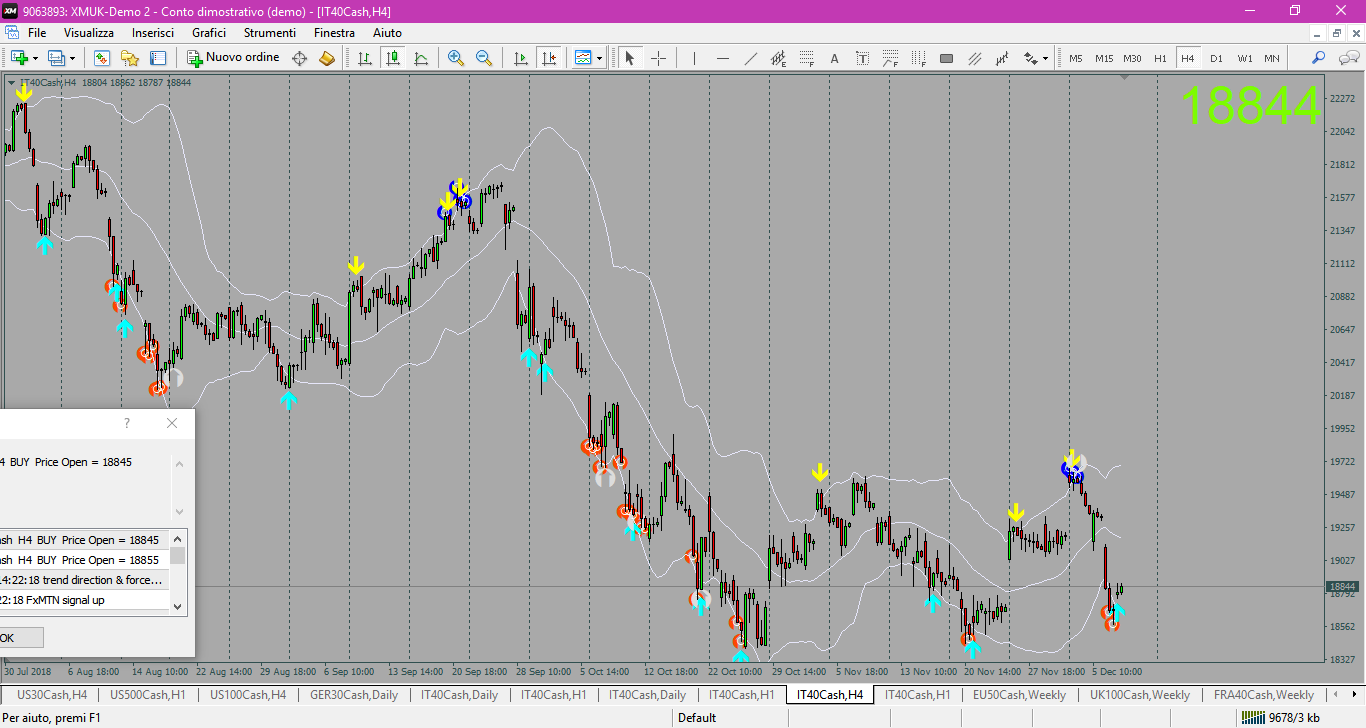Zoom out of the chart
Viewport: 1366px width, 728px height.
484,58
